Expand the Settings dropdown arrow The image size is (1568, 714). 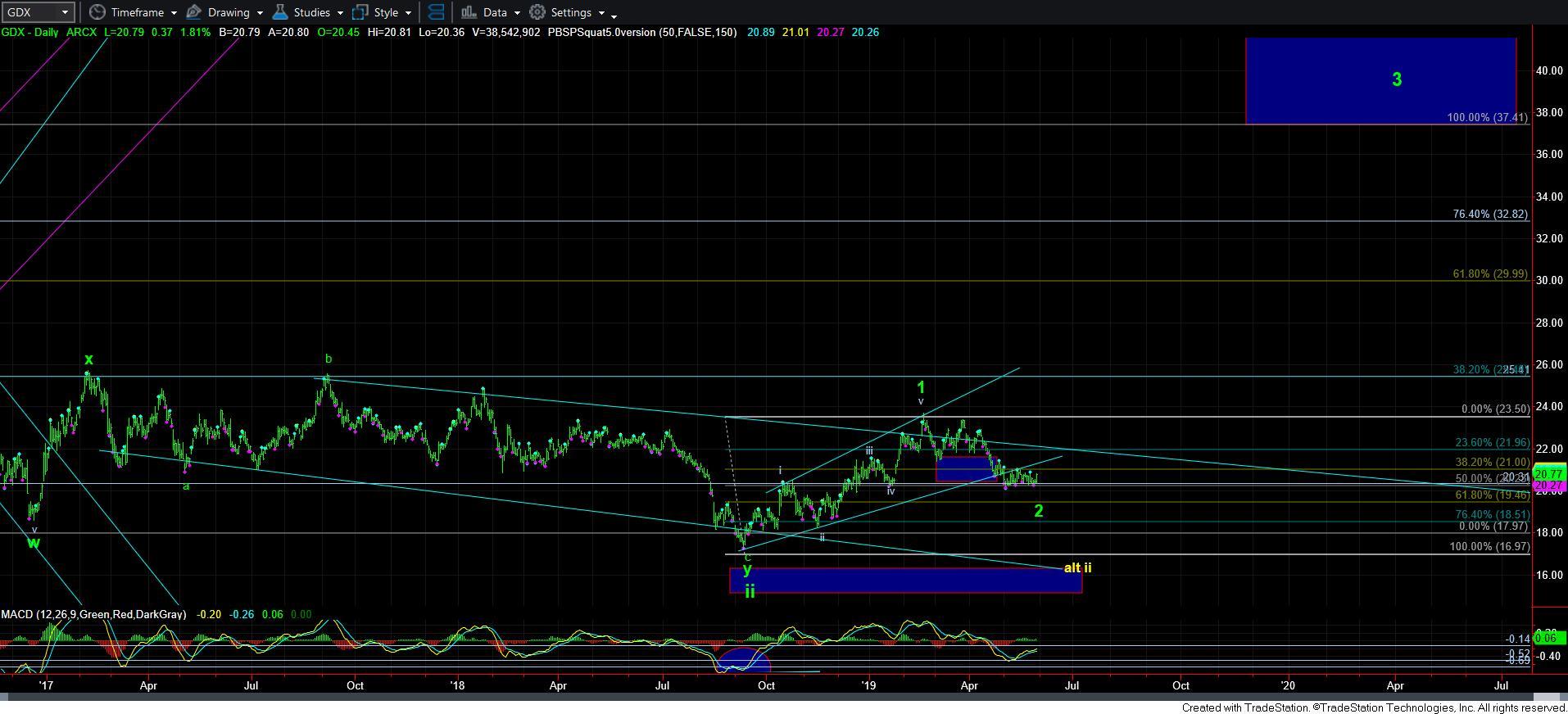click(x=601, y=13)
